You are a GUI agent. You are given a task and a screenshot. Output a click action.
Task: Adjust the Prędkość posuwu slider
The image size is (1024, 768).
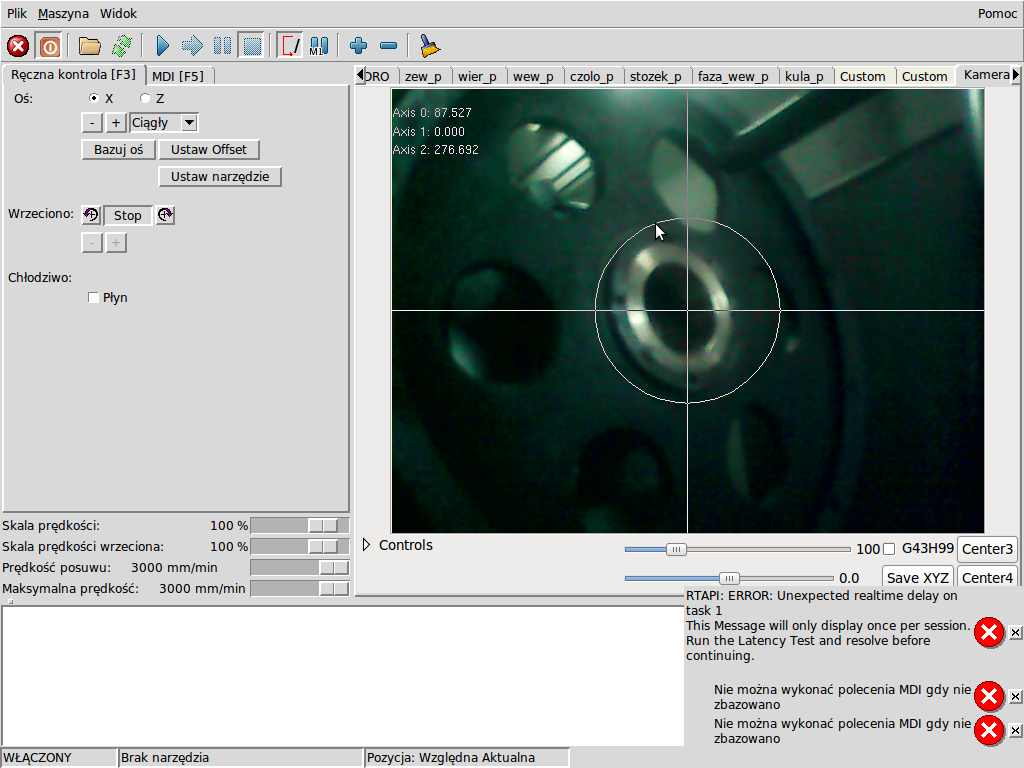point(300,568)
